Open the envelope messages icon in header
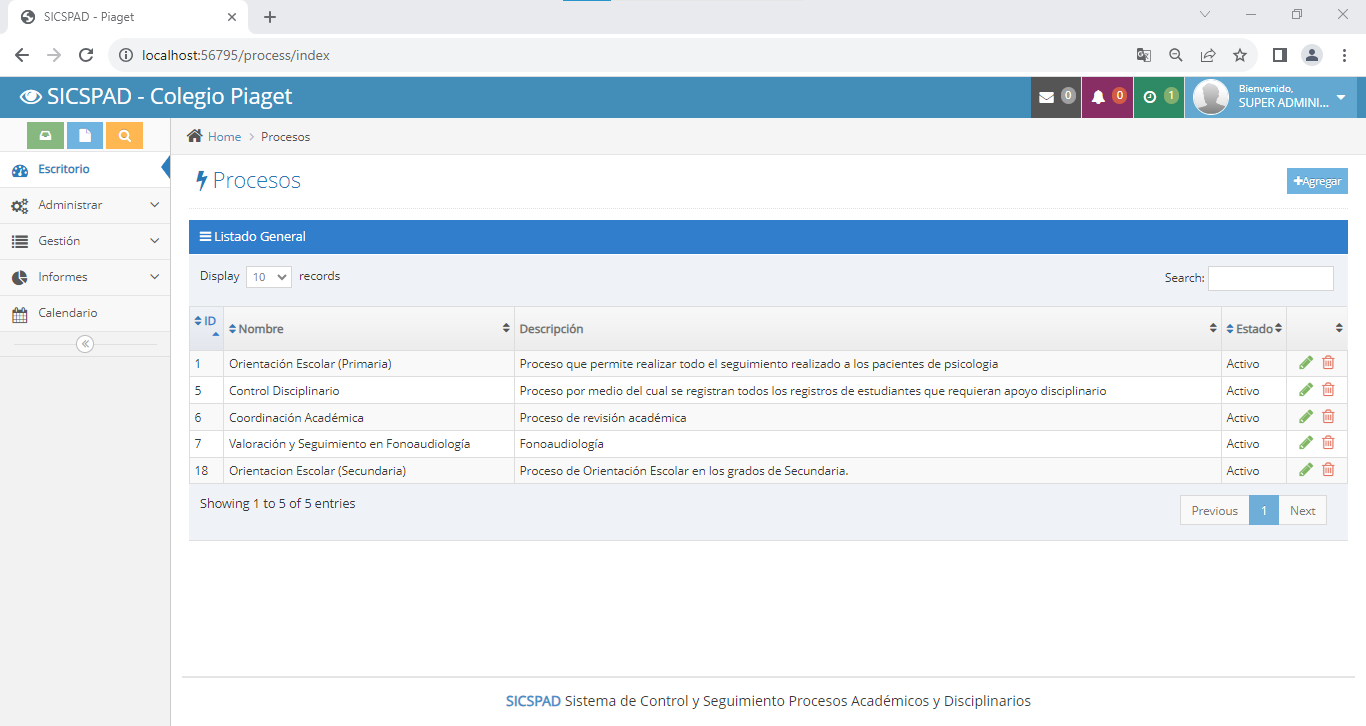The width and height of the screenshot is (1366, 726). pos(1047,97)
